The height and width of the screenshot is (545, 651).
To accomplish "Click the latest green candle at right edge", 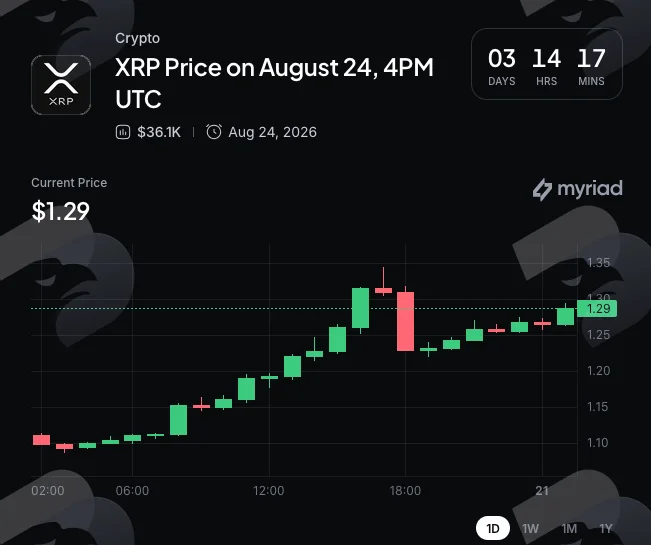I will click(565, 316).
